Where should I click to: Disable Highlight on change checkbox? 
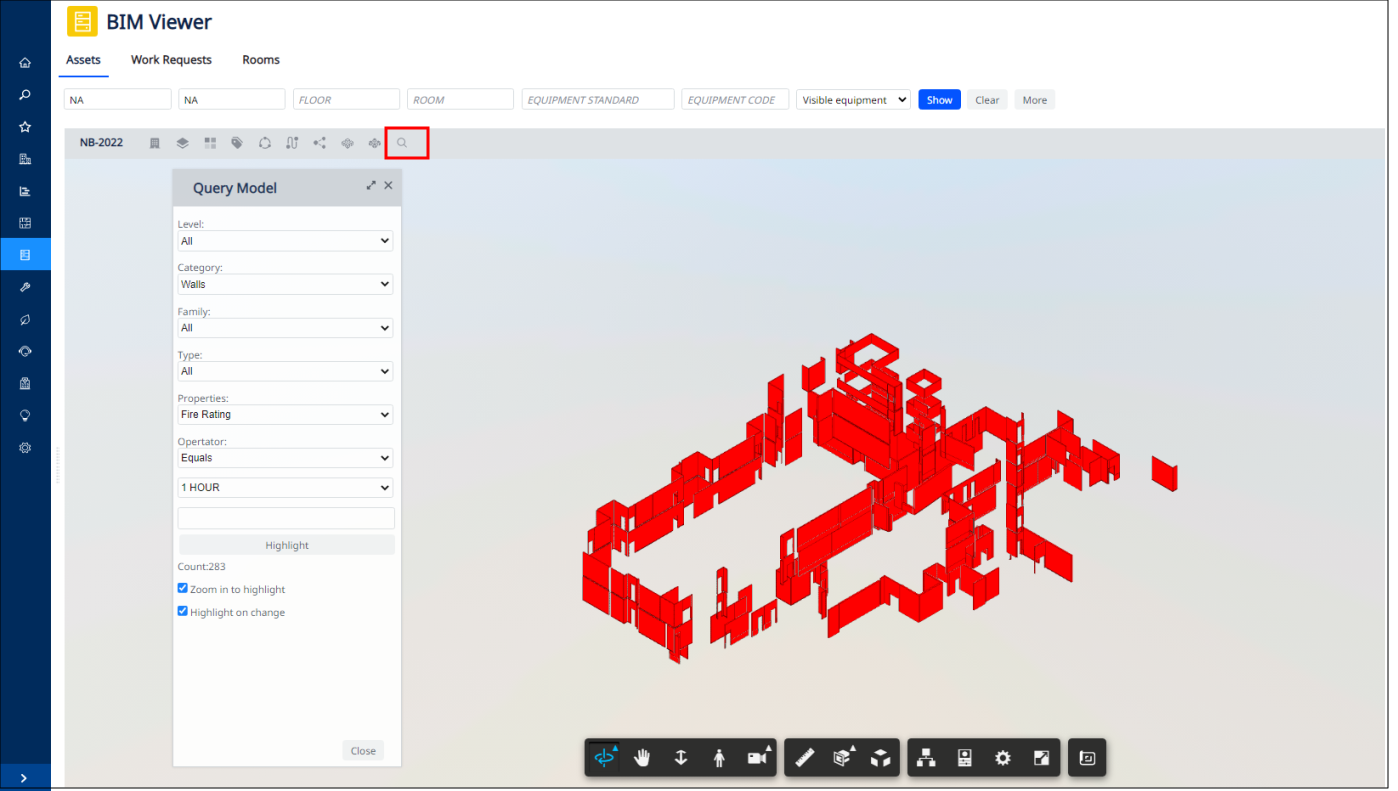[x=183, y=611]
